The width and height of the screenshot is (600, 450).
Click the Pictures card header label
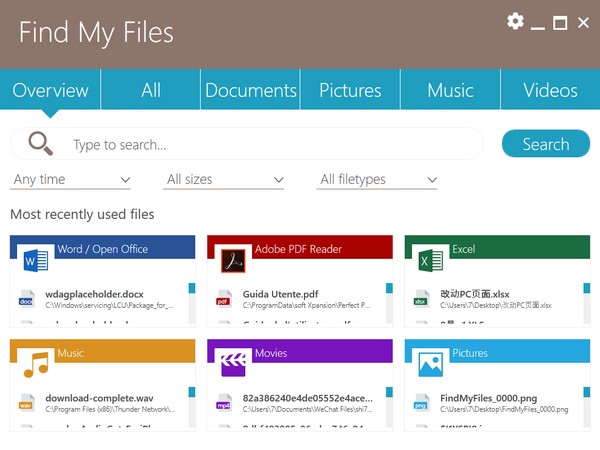470,353
